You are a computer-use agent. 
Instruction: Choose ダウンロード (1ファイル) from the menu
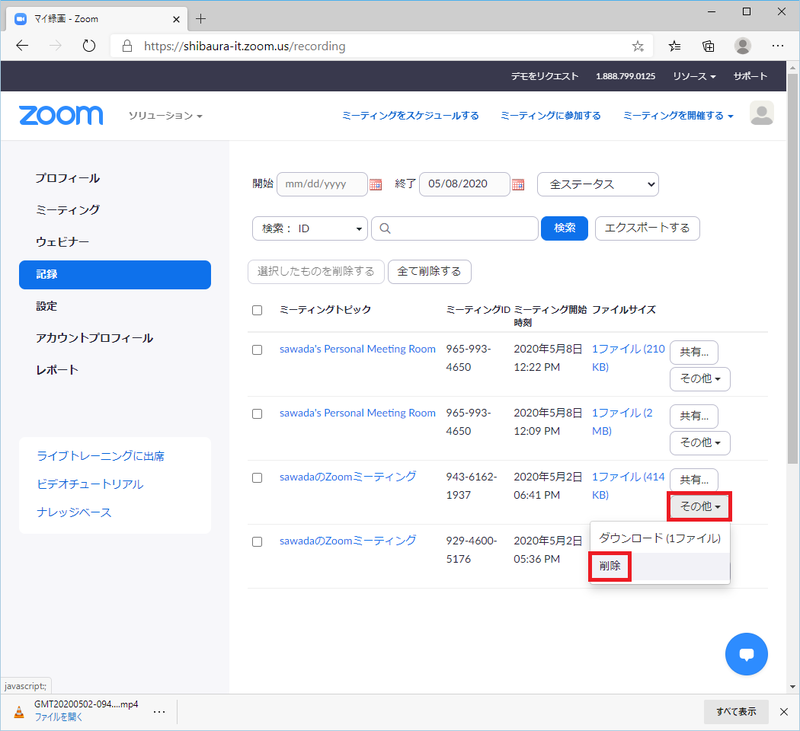click(660, 538)
